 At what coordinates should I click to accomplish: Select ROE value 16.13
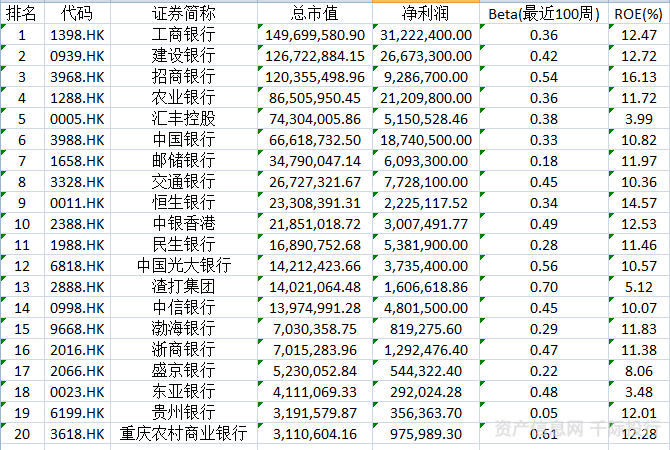pos(639,76)
